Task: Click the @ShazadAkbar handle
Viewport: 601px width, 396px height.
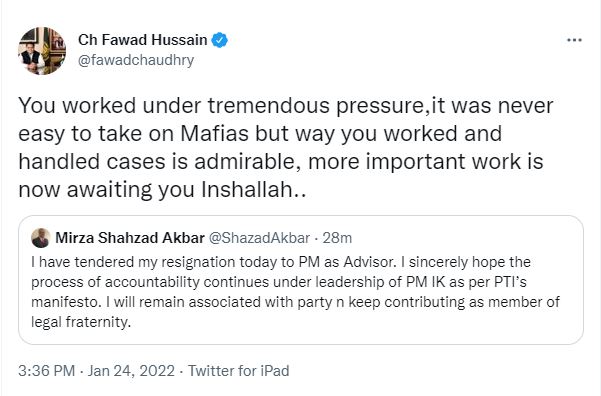Action: (259, 238)
